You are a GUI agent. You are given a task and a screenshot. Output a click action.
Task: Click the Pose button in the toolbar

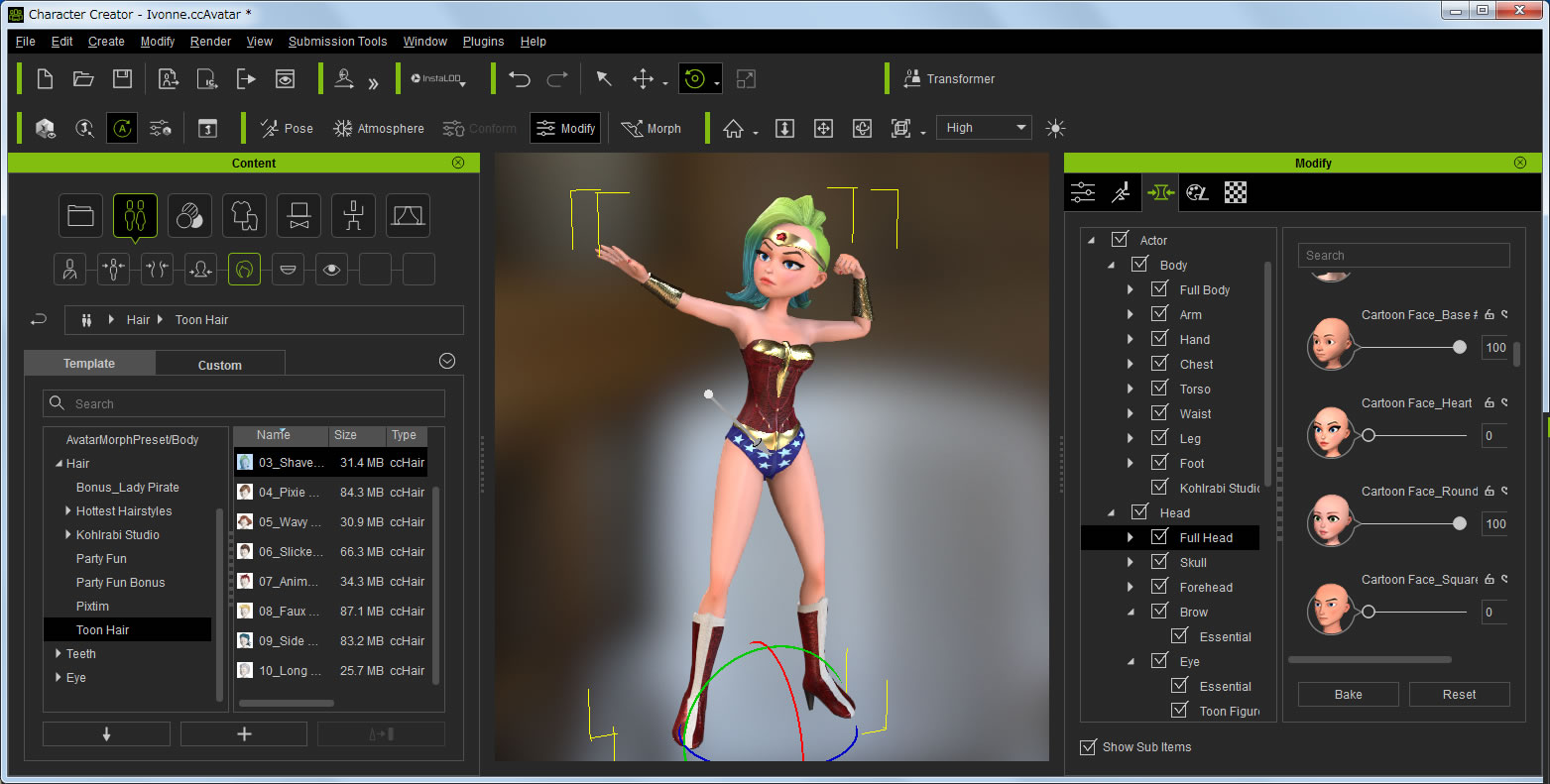[x=287, y=128]
